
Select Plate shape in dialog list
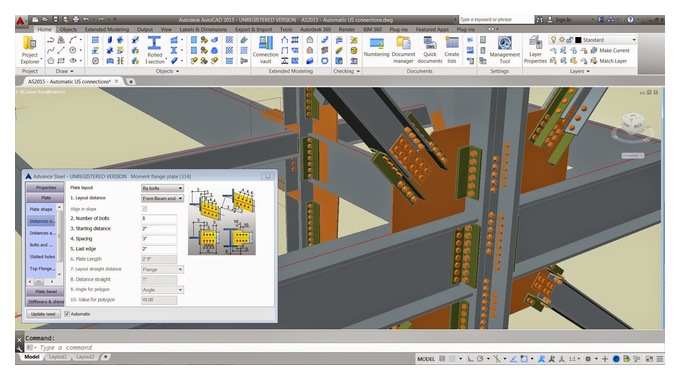click(41, 209)
